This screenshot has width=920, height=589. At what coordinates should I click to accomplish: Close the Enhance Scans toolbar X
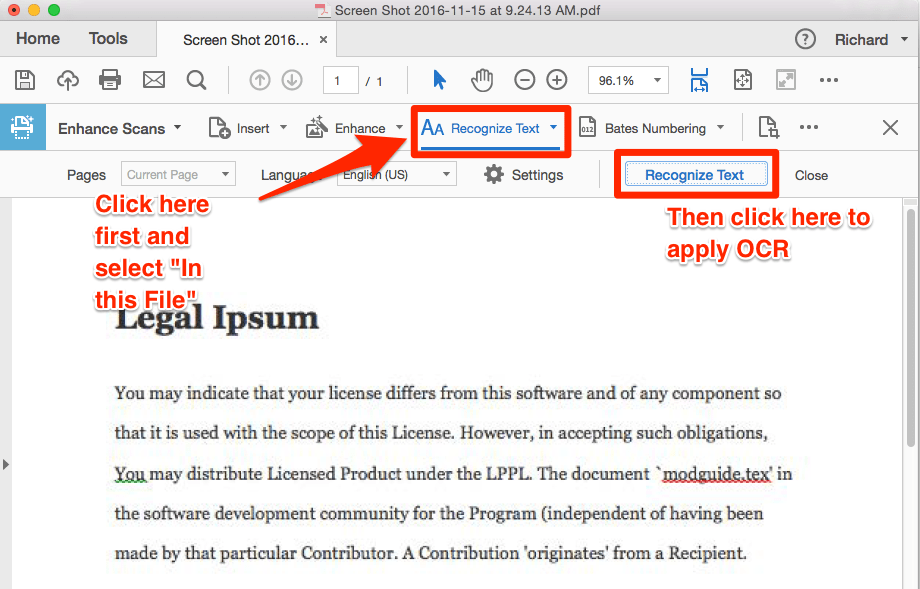point(890,127)
